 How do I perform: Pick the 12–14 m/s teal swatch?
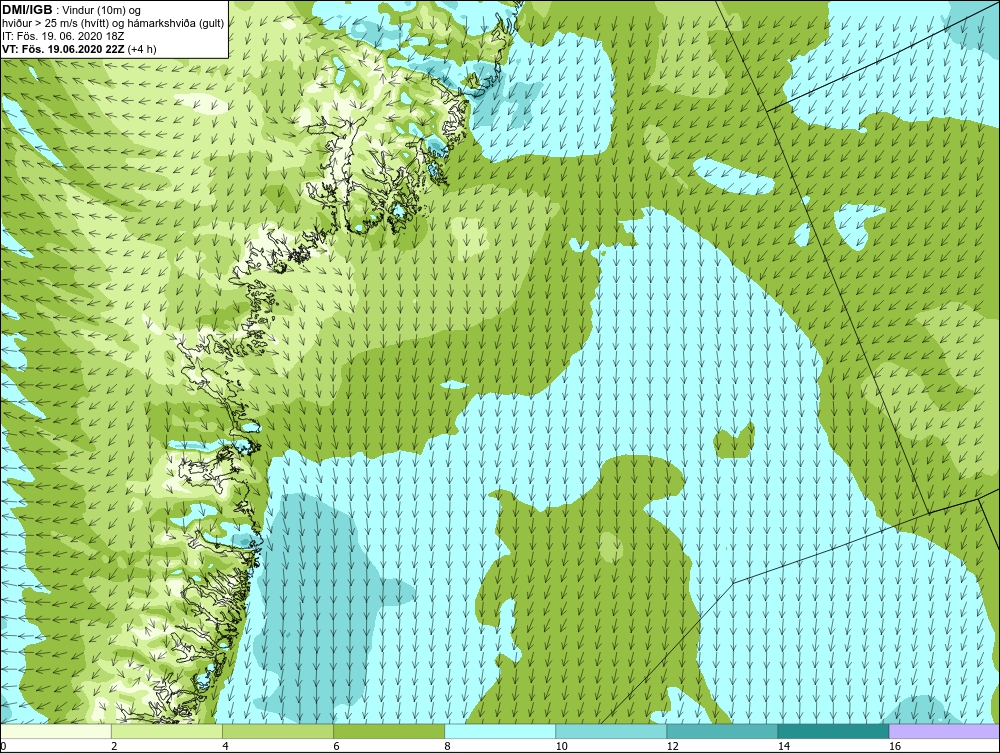pyautogui.click(x=722, y=731)
